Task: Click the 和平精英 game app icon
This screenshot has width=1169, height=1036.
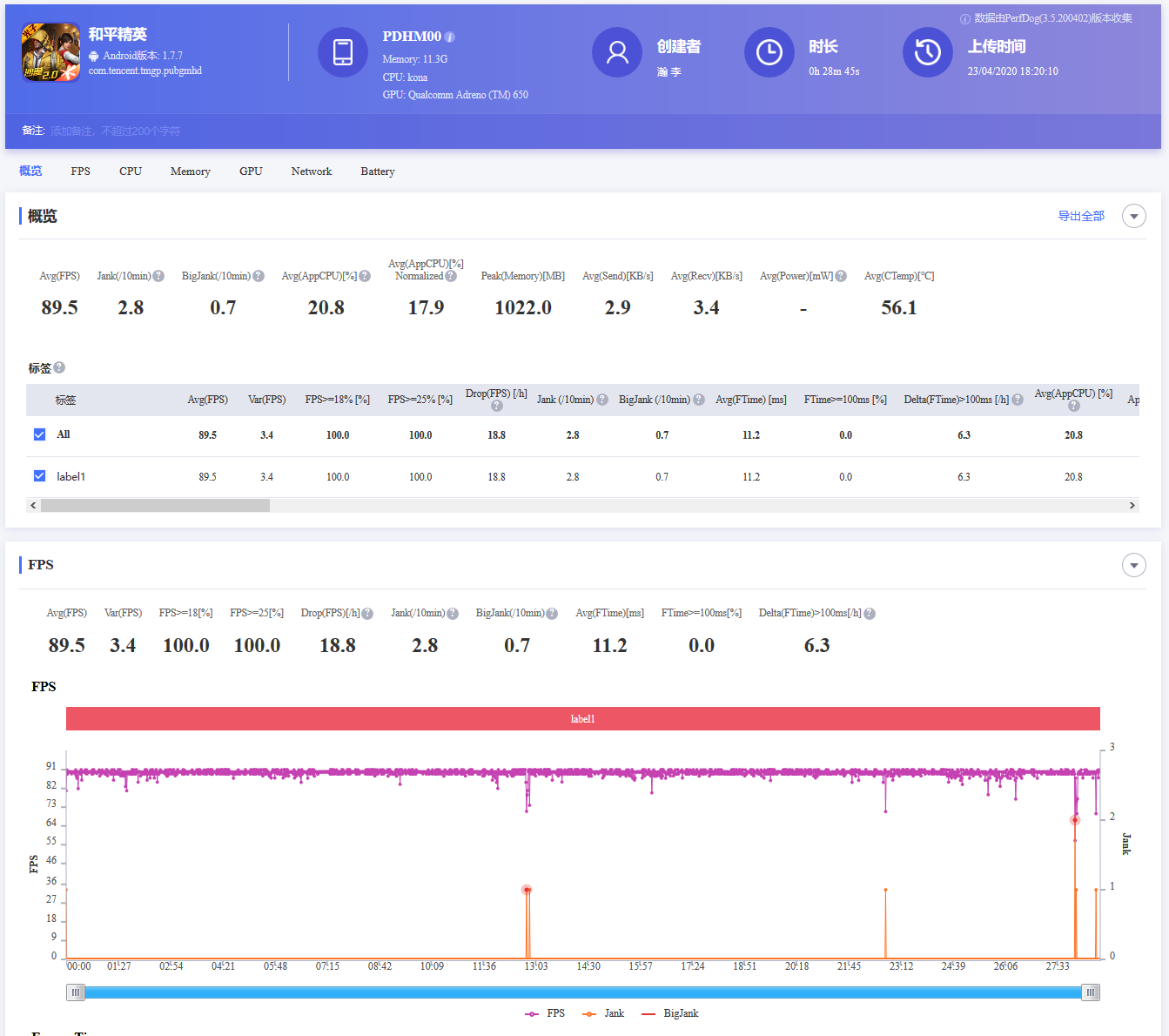Action: pos(50,52)
